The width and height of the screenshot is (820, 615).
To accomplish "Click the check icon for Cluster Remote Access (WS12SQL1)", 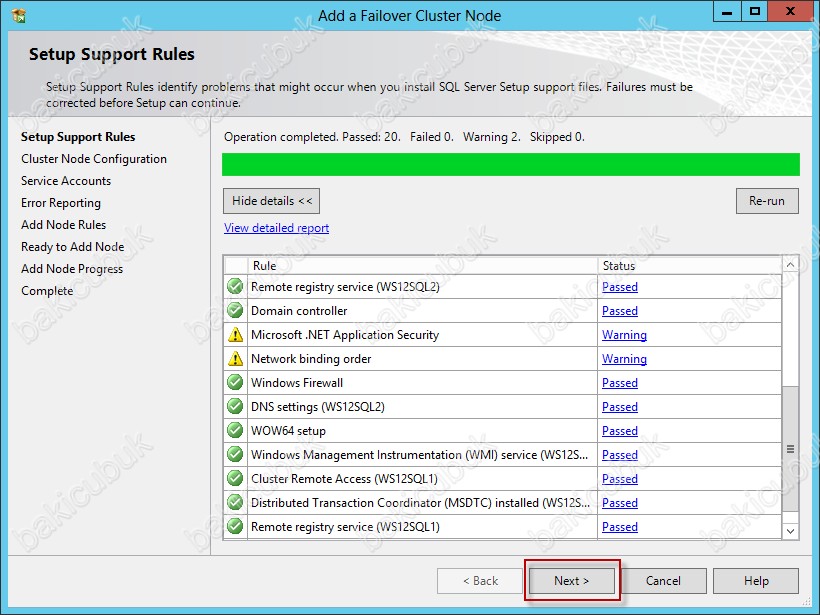I will (x=235, y=479).
